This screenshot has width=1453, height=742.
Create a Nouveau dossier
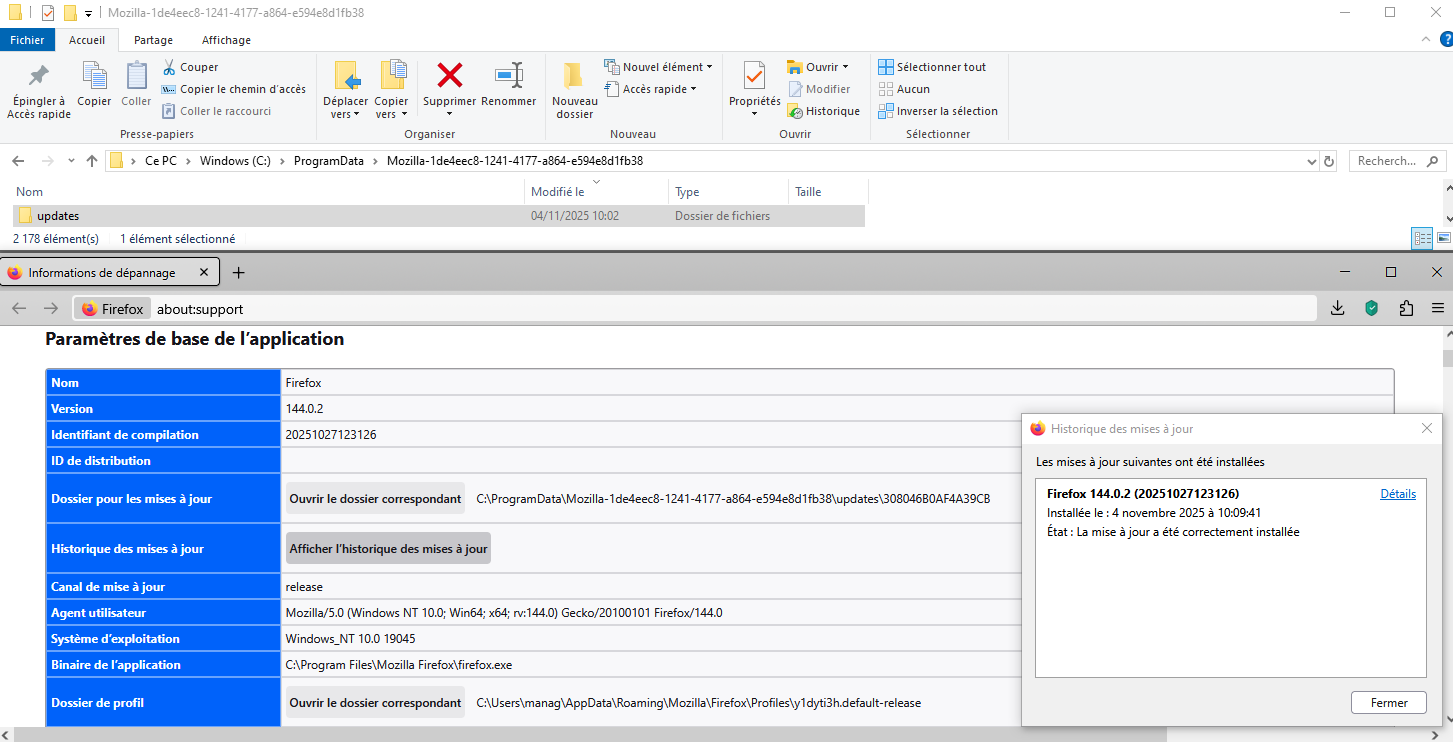coord(574,91)
